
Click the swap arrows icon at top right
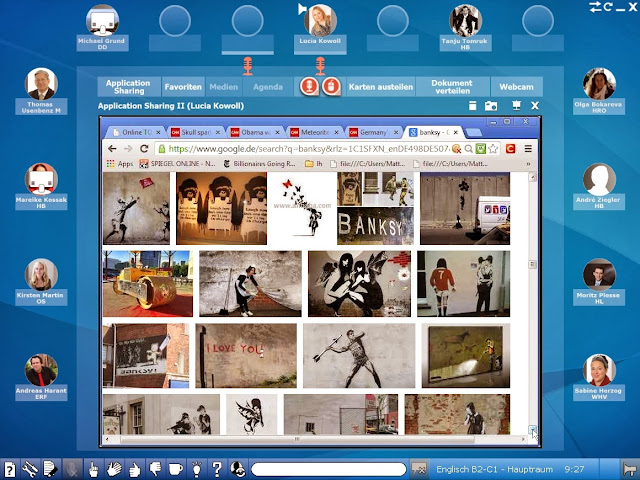click(x=595, y=7)
